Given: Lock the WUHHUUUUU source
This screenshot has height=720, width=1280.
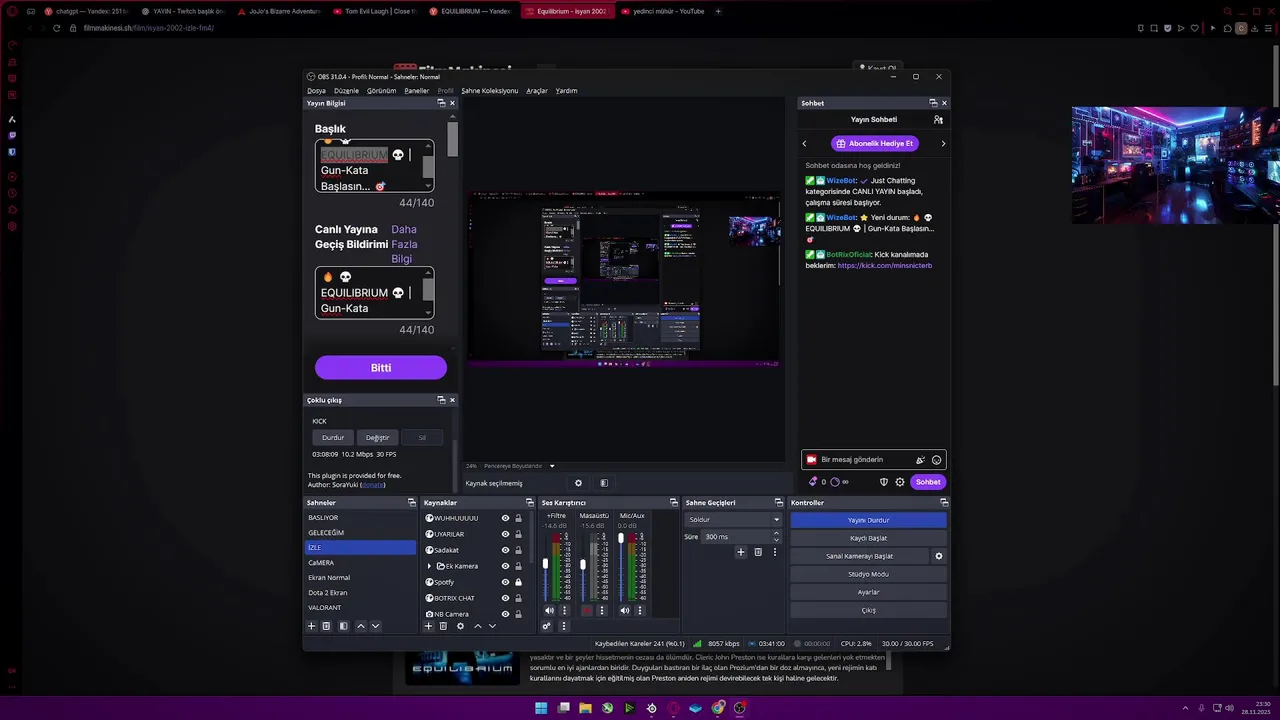Looking at the screenshot, I should 518,518.
